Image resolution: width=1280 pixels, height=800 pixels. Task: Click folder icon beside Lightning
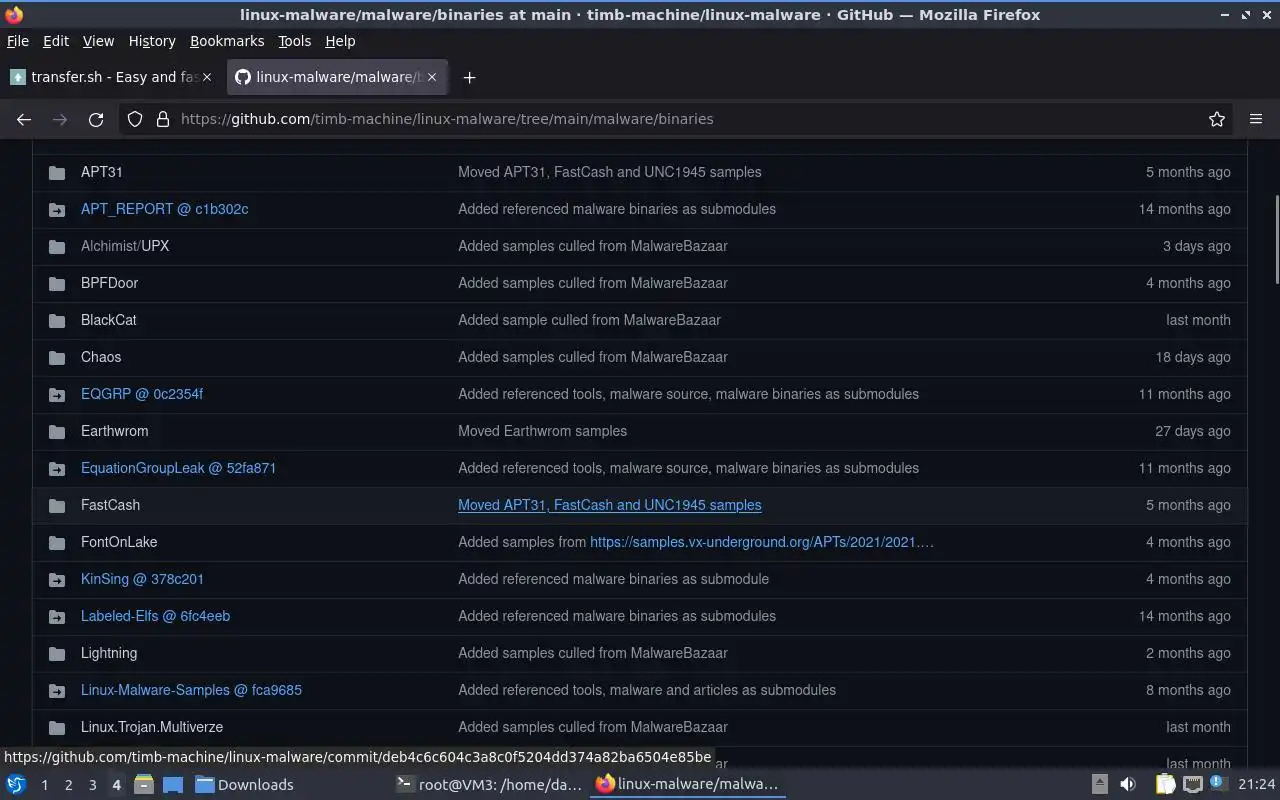click(x=57, y=654)
